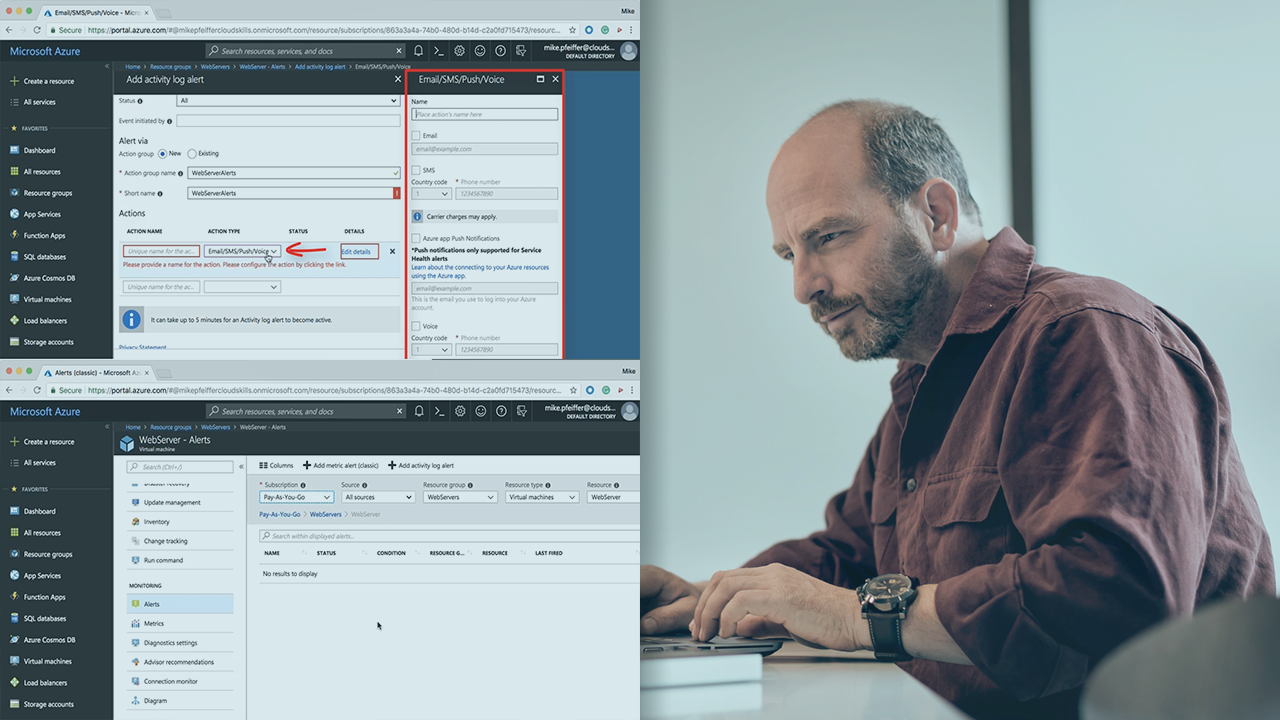
Task: Open Diagnostics settings under Monitoring
Action: tap(170, 643)
